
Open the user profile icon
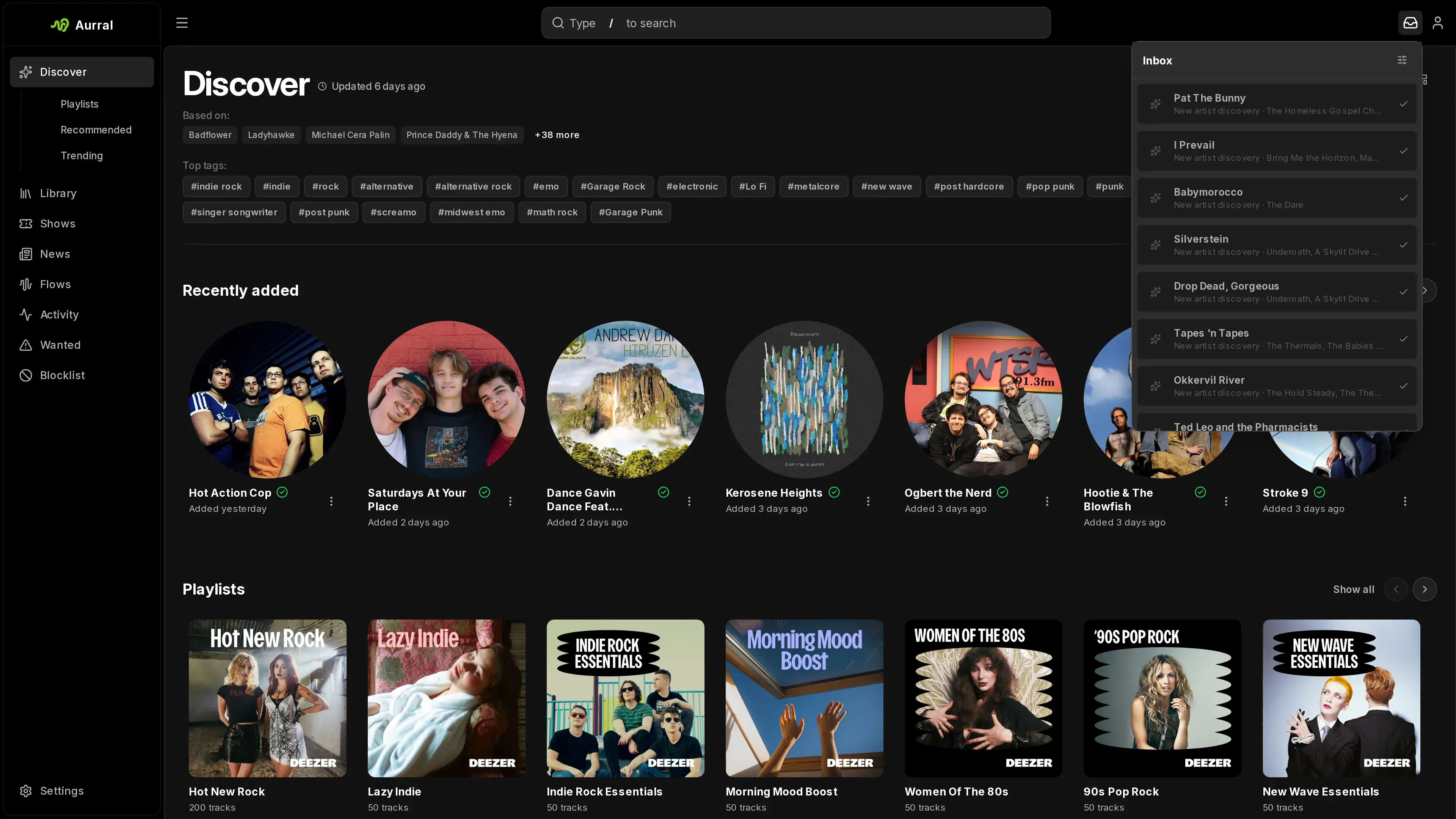(1437, 23)
